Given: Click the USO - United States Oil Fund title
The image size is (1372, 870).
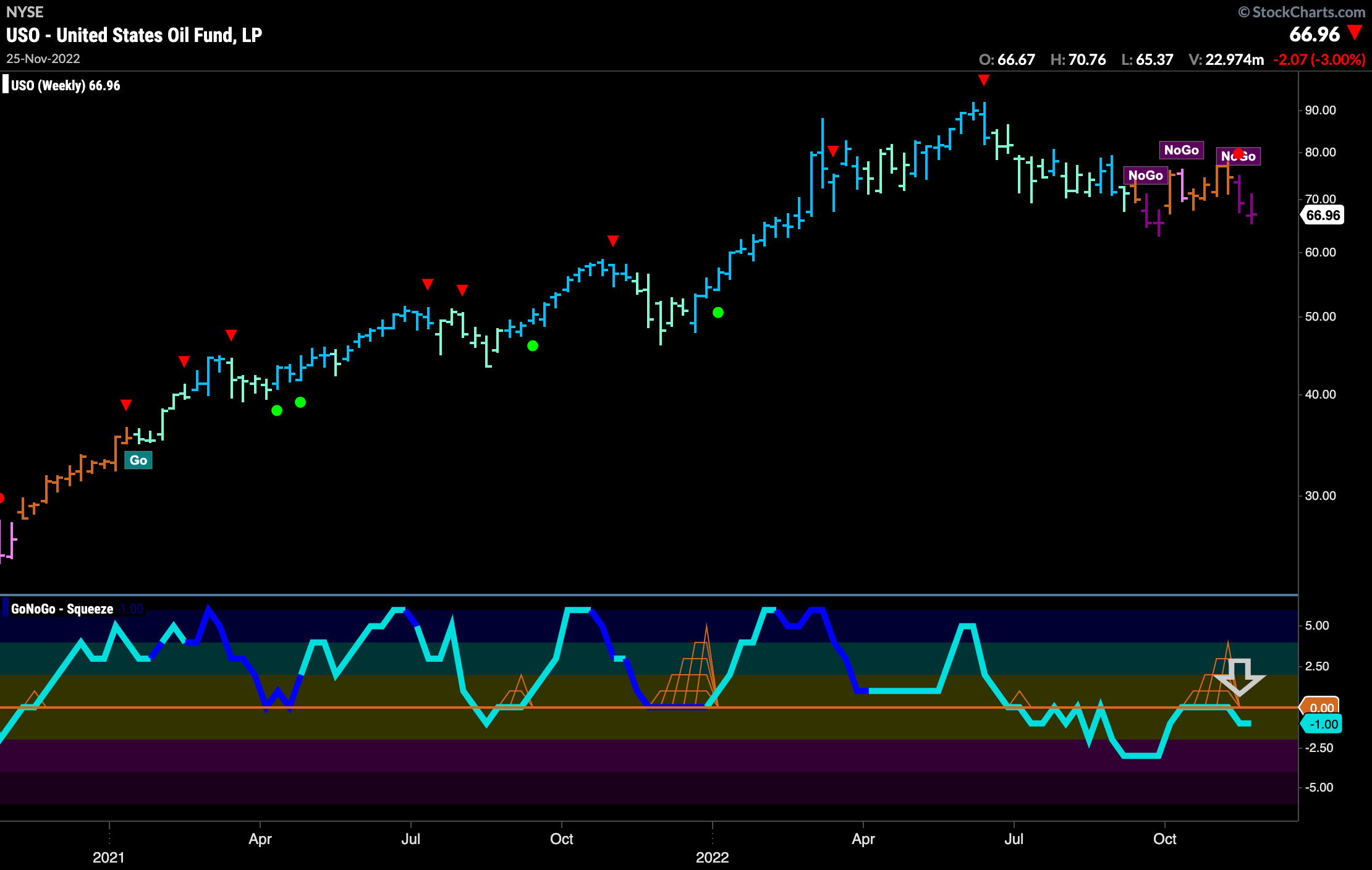Looking at the screenshot, I should (134, 35).
